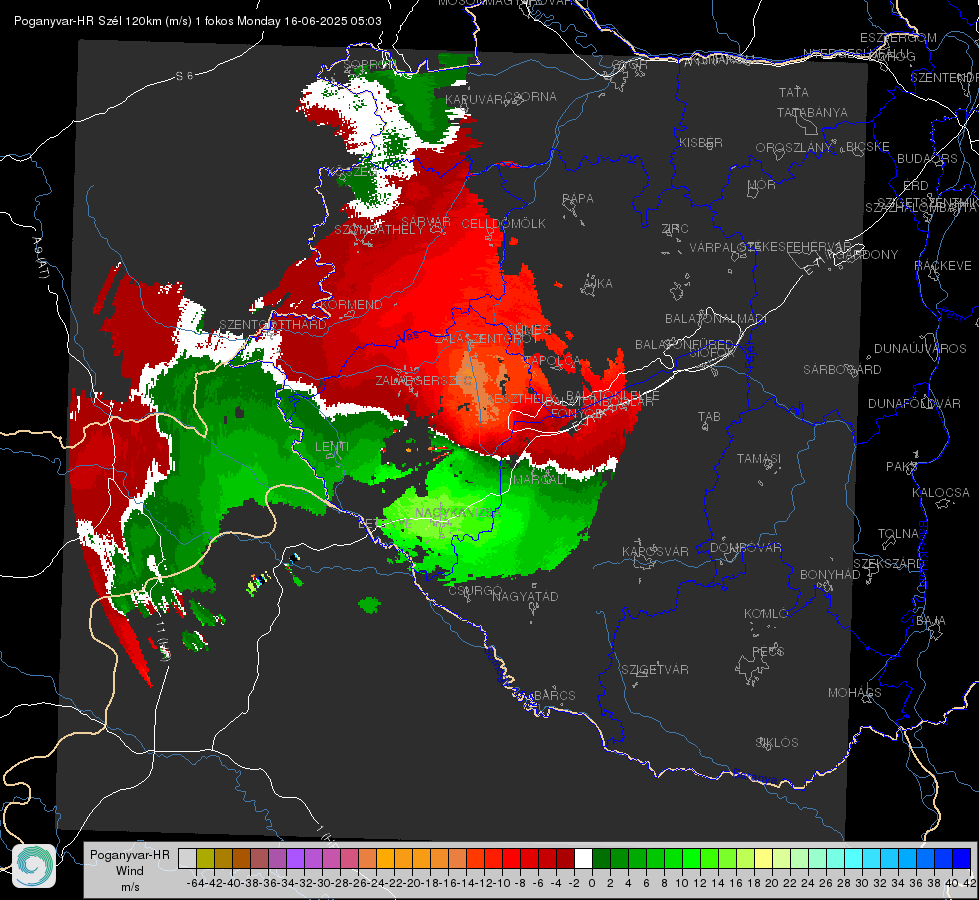This screenshot has width=979, height=900.
Task: Click the PAPA town label
Action: pos(578,199)
